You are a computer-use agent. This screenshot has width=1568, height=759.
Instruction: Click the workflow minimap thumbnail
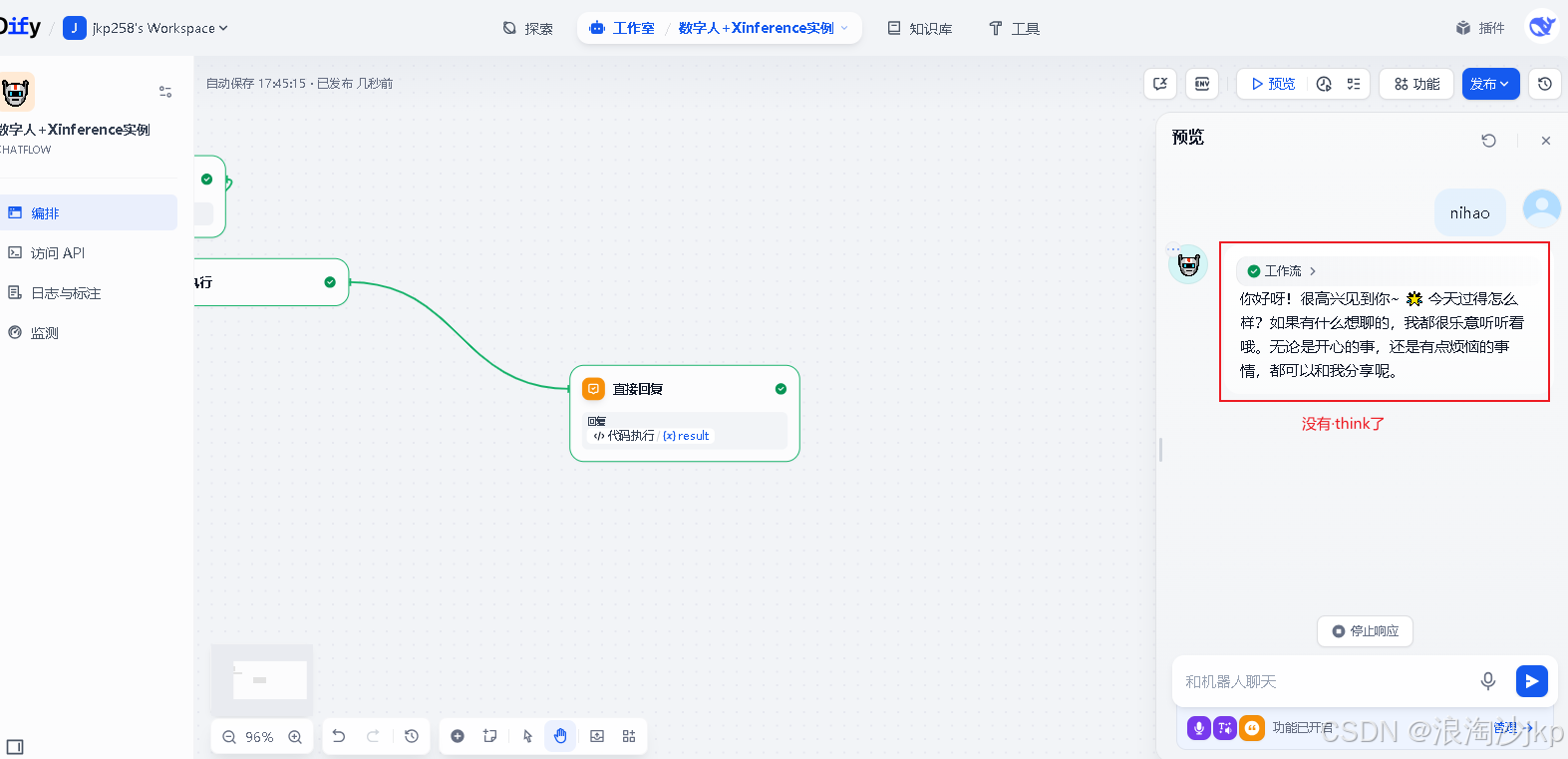[x=262, y=679]
